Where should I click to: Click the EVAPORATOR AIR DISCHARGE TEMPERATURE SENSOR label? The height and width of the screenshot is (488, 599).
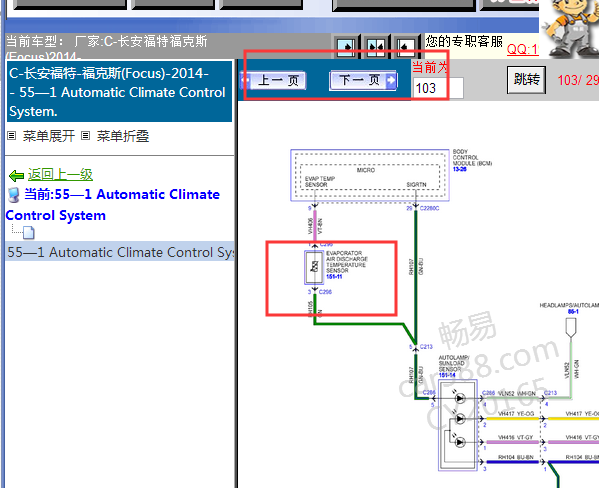tap(347, 262)
